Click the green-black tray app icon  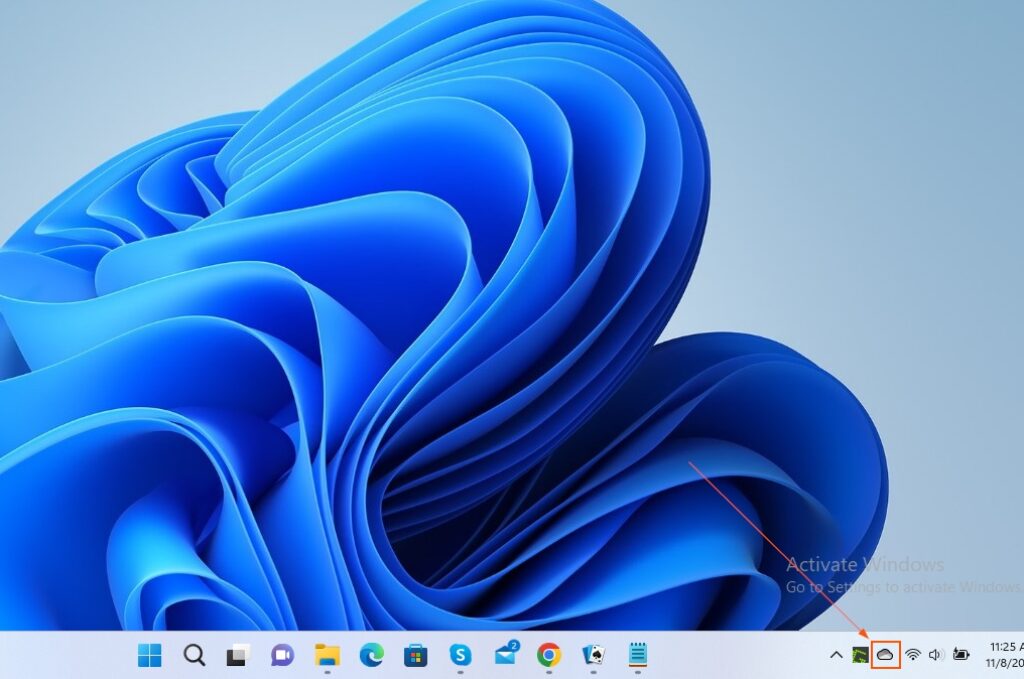click(x=860, y=655)
